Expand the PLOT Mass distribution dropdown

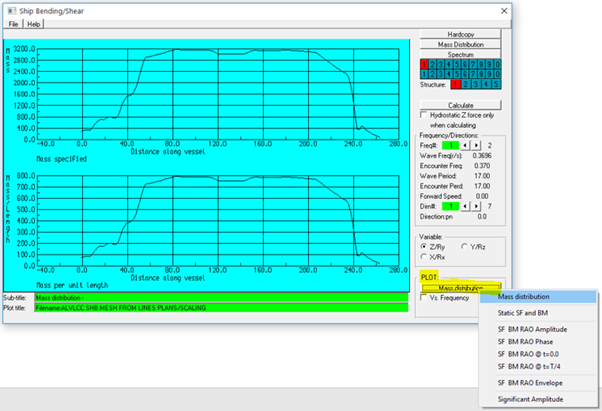pyautogui.click(x=461, y=288)
